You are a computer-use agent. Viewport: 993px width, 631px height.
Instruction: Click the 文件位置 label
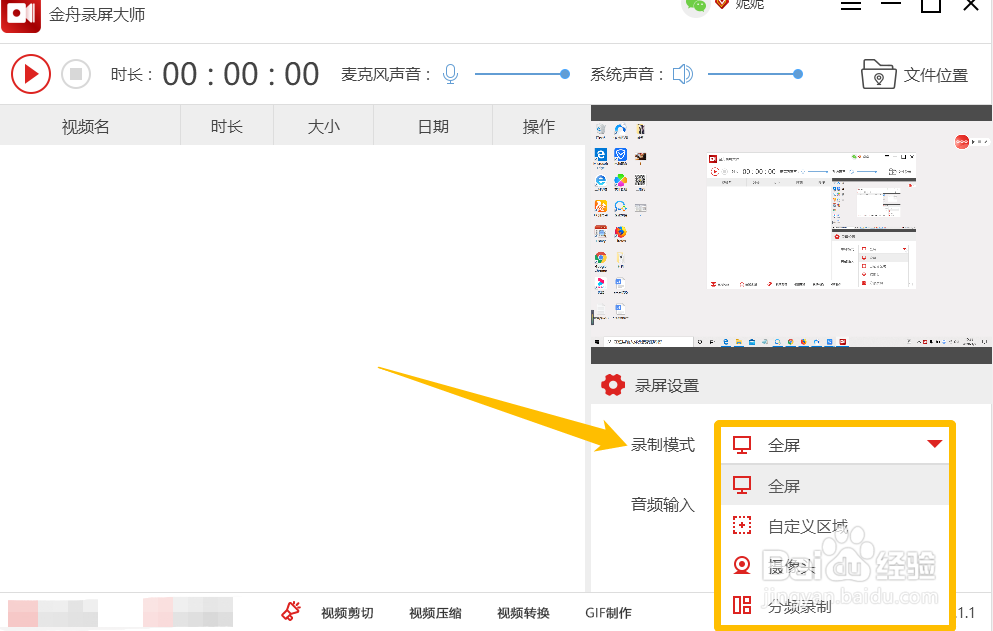click(x=935, y=75)
